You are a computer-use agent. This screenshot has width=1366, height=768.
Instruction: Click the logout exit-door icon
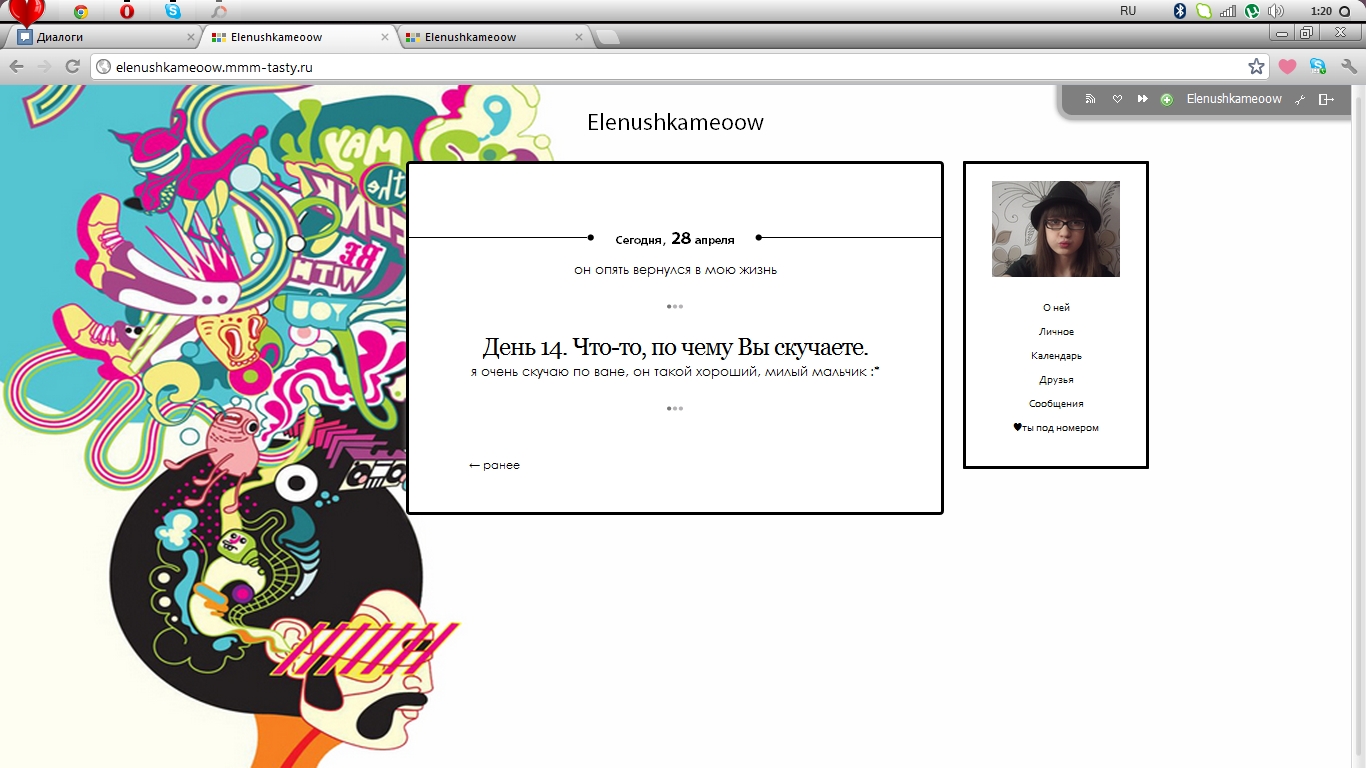tap(1327, 99)
